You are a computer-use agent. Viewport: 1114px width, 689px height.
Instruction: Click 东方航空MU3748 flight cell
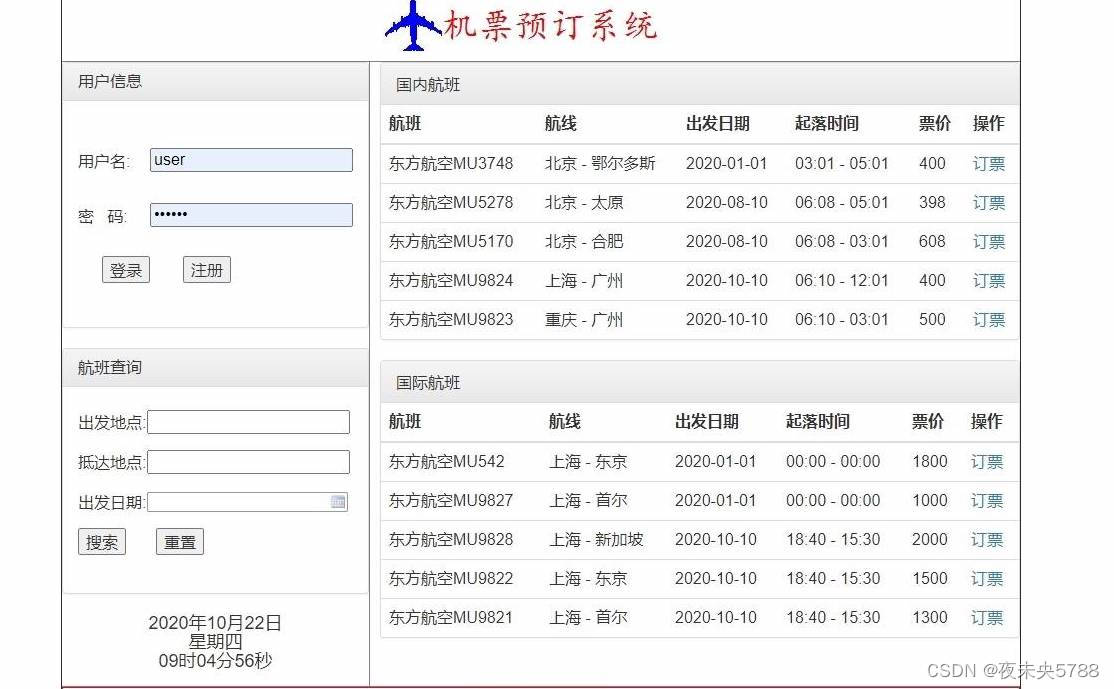450,163
